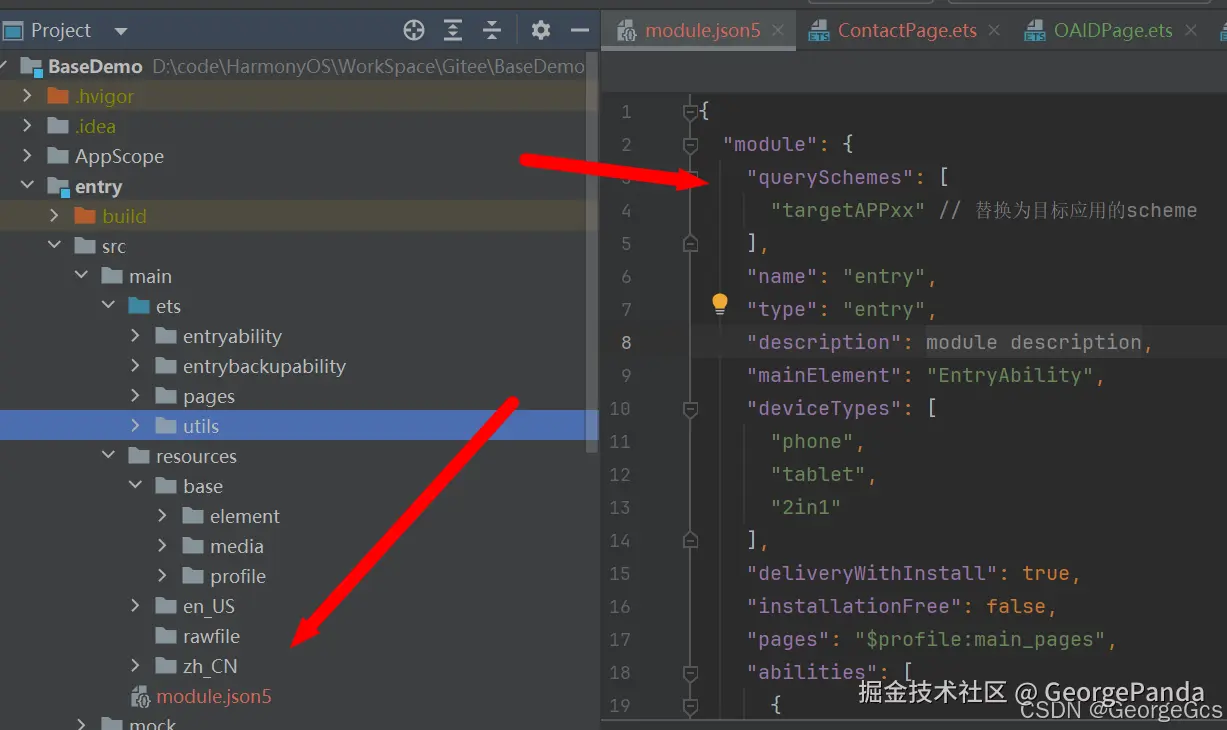The image size is (1227, 730).
Task: Fold the deviceTypes array at line 10
Action: (690, 409)
